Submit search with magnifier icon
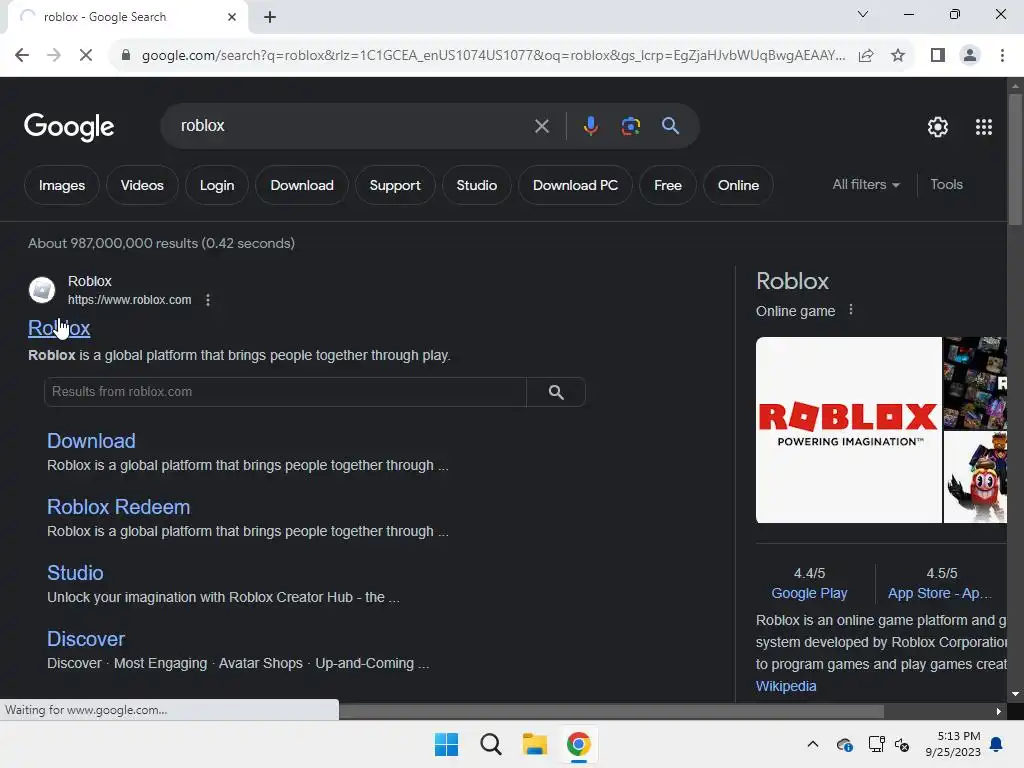This screenshot has width=1024, height=768. click(670, 125)
